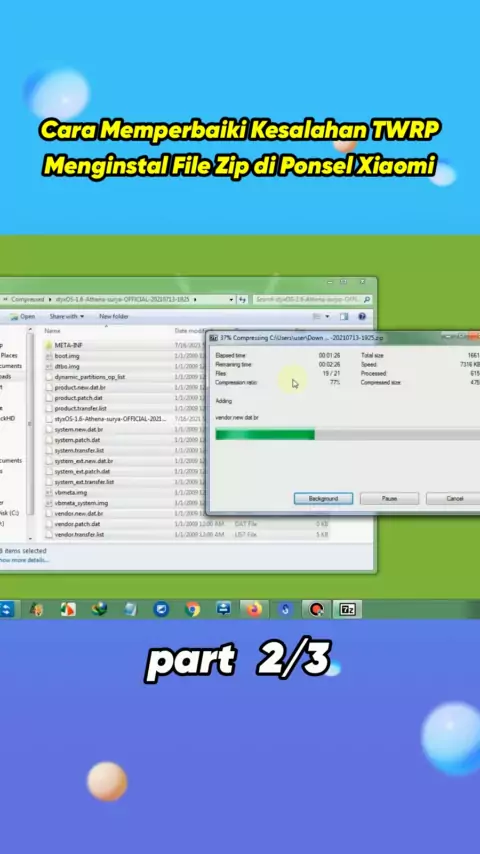Open Firefox from the taskbar
Viewport: 480px width, 854px height.
tap(254, 609)
